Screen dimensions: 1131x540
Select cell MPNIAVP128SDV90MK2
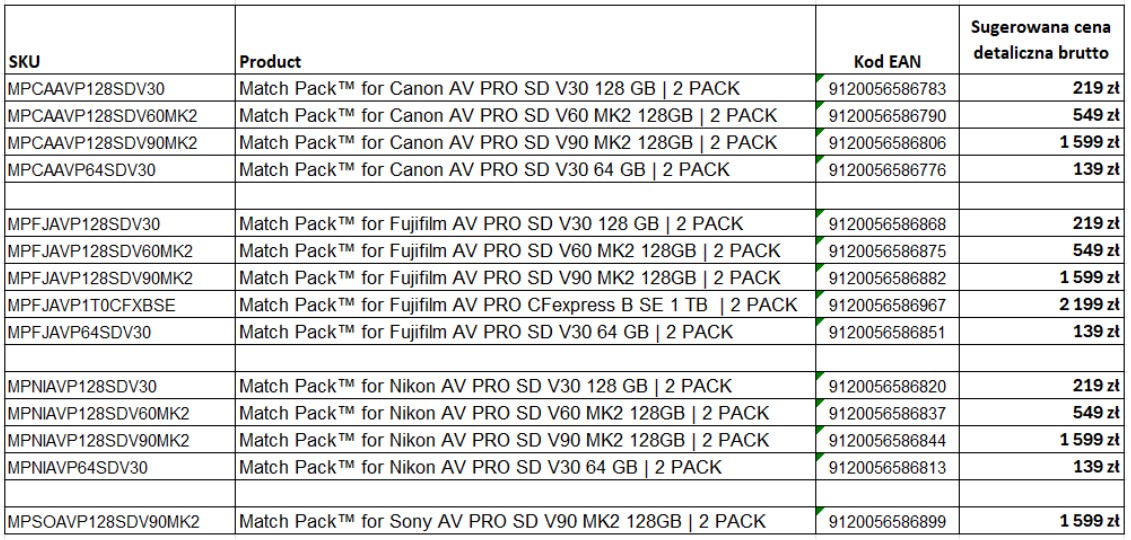120,440
